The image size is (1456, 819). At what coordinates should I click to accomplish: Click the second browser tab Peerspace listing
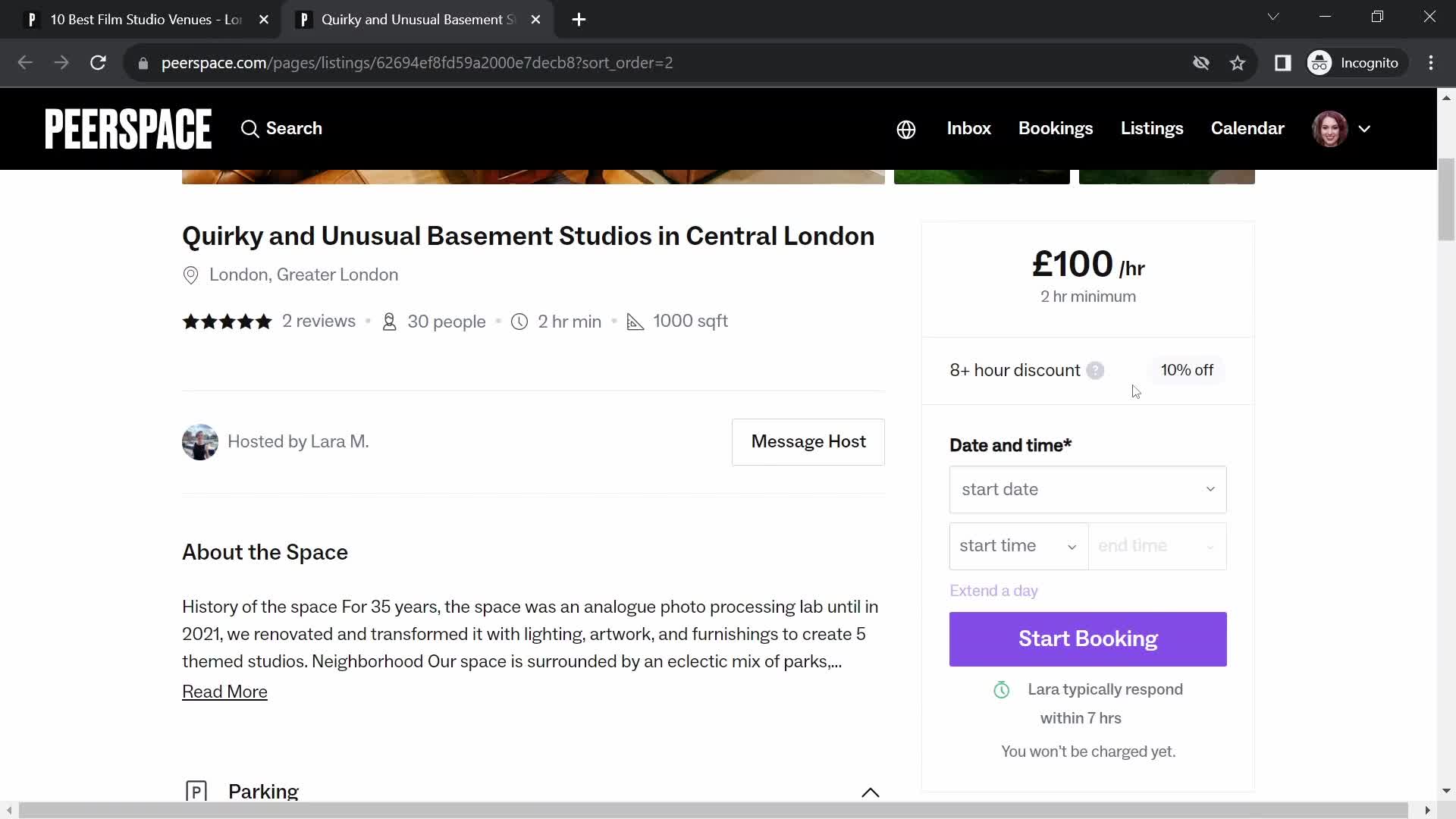click(419, 20)
